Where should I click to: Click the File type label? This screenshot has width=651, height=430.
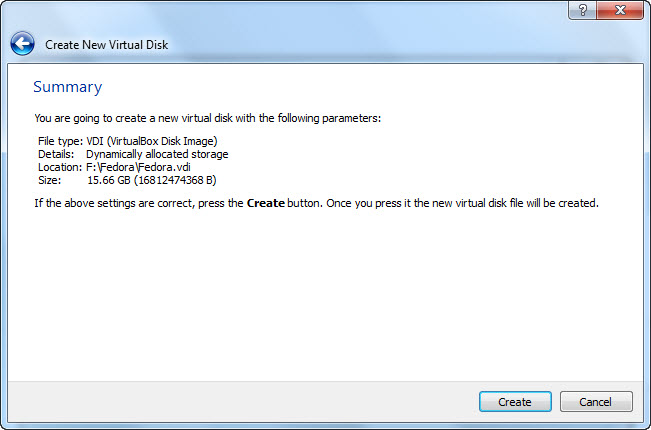pos(61,141)
